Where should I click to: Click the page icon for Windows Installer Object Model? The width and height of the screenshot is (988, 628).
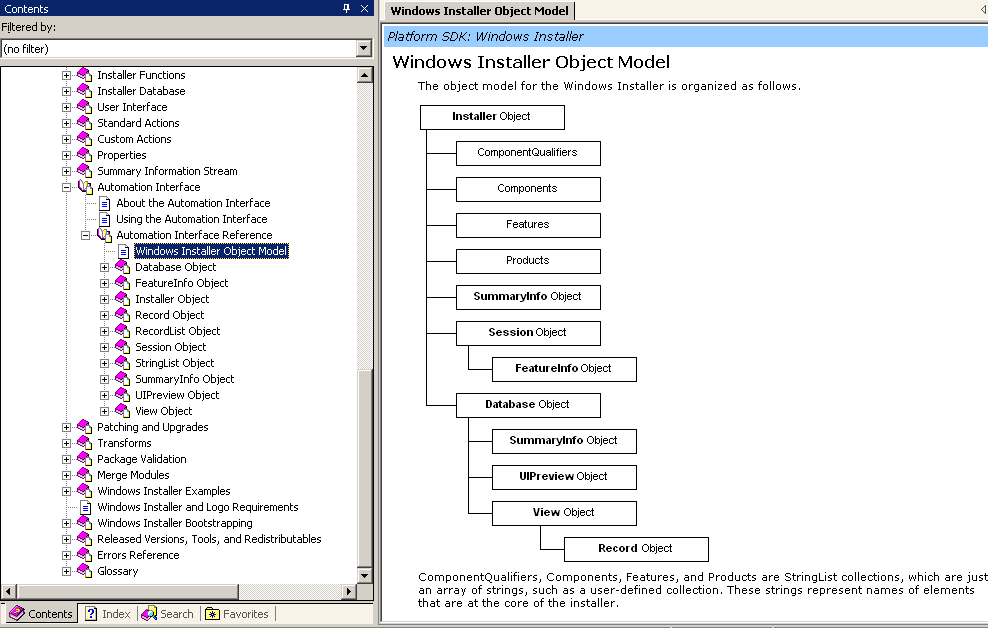pyautogui.click(x=124, y=251)
